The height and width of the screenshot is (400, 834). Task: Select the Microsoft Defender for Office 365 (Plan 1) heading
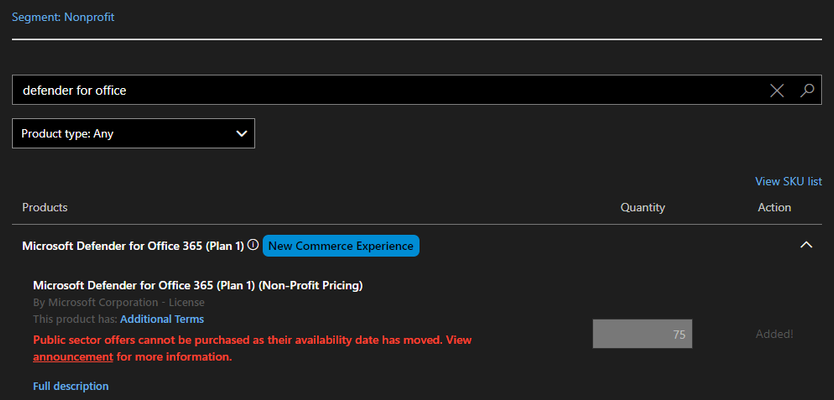click(133, 246)
